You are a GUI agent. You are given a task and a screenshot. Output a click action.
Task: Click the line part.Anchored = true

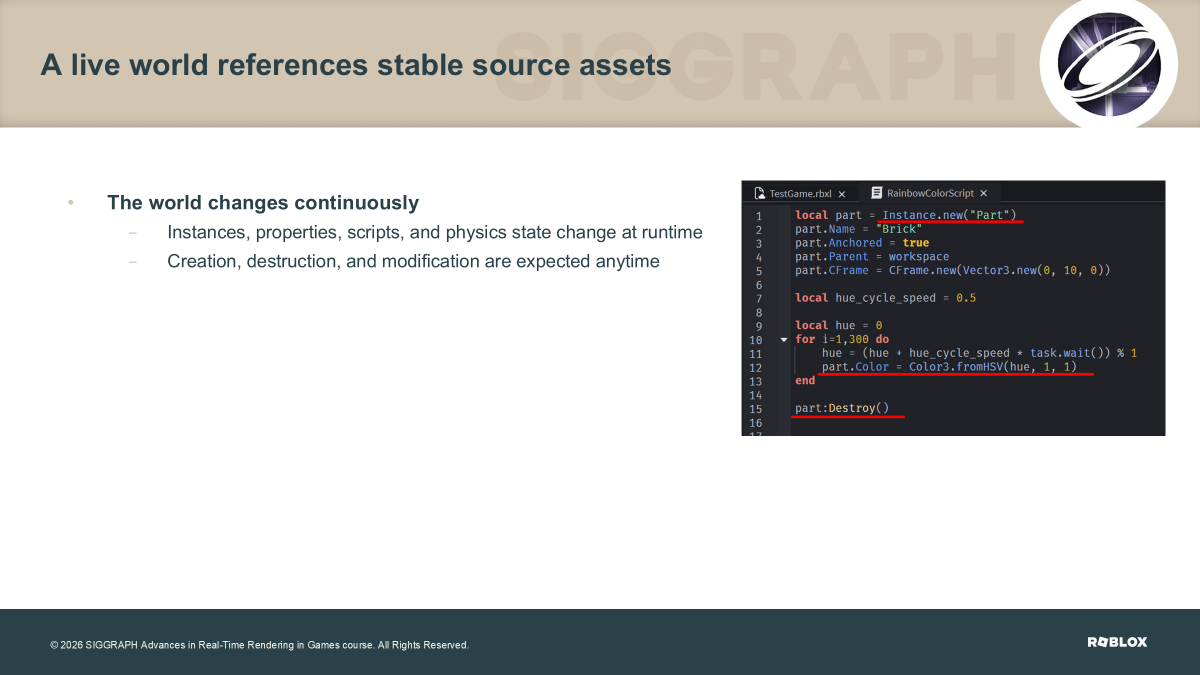[862, 243]
